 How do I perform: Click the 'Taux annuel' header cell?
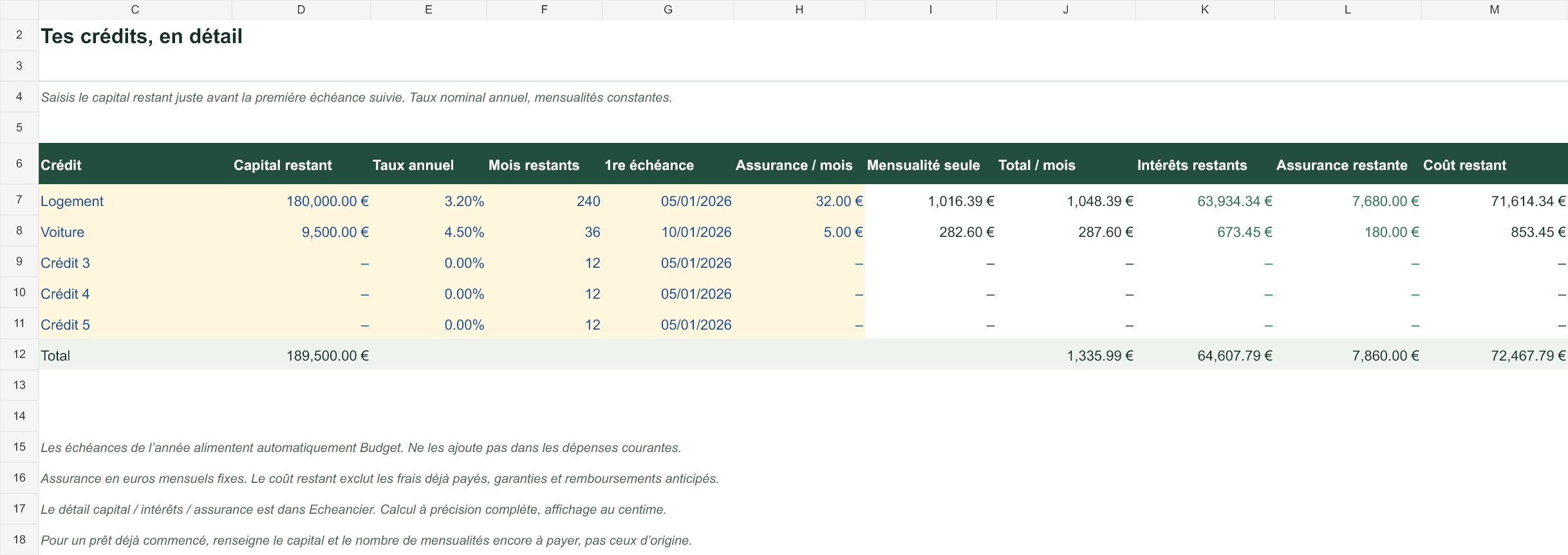pyautogui.click(x=429, y=165)
